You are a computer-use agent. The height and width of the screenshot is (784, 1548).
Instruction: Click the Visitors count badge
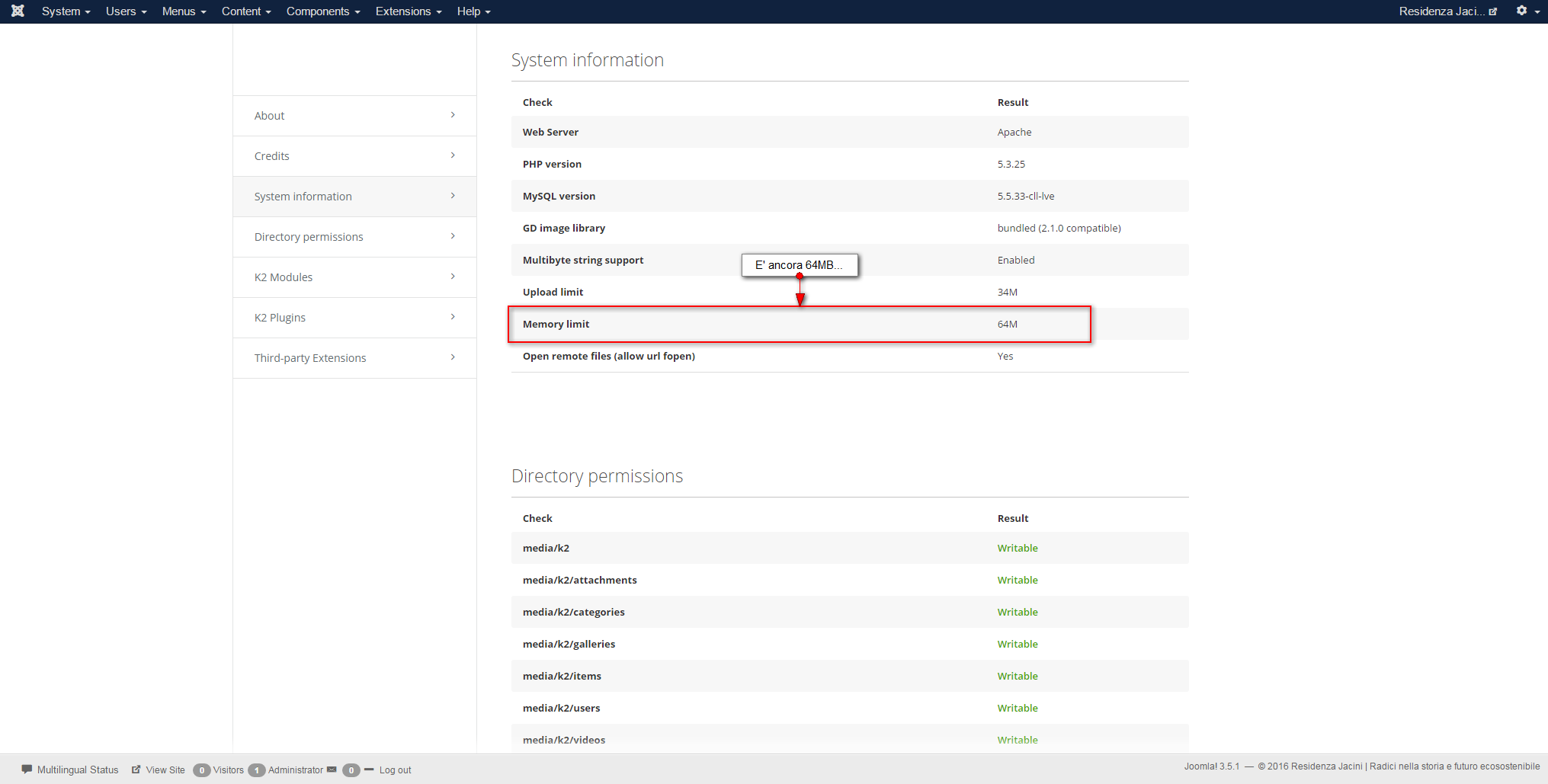point(201,770)
